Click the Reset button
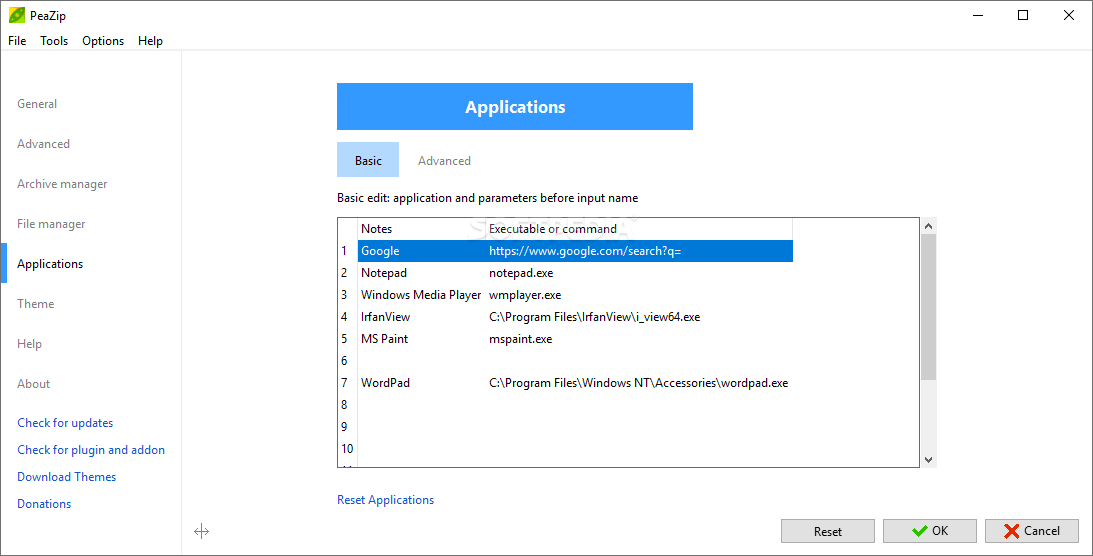This screenshot has width=1093, height=556. click(x=827, y=531)
